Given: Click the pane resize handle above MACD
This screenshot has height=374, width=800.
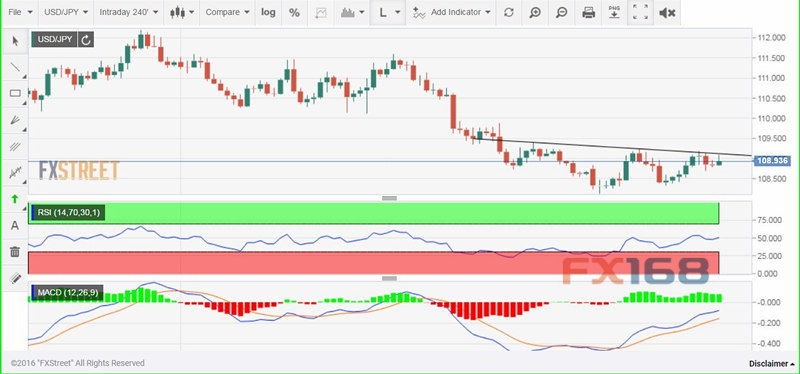Looking at the screenshot, I should click(x=389, y=278).
